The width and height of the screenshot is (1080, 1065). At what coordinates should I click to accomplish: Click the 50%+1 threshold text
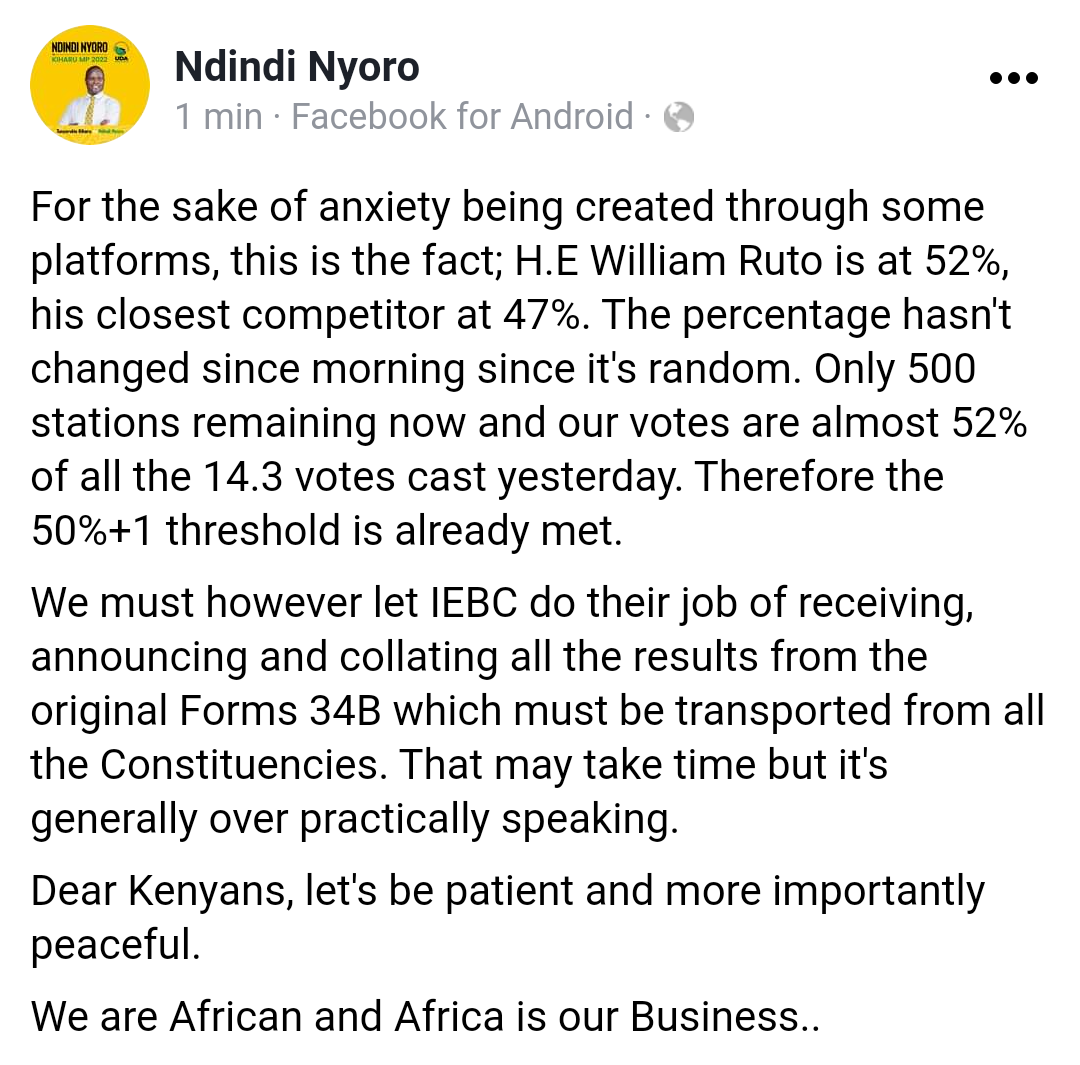(186, 530)
